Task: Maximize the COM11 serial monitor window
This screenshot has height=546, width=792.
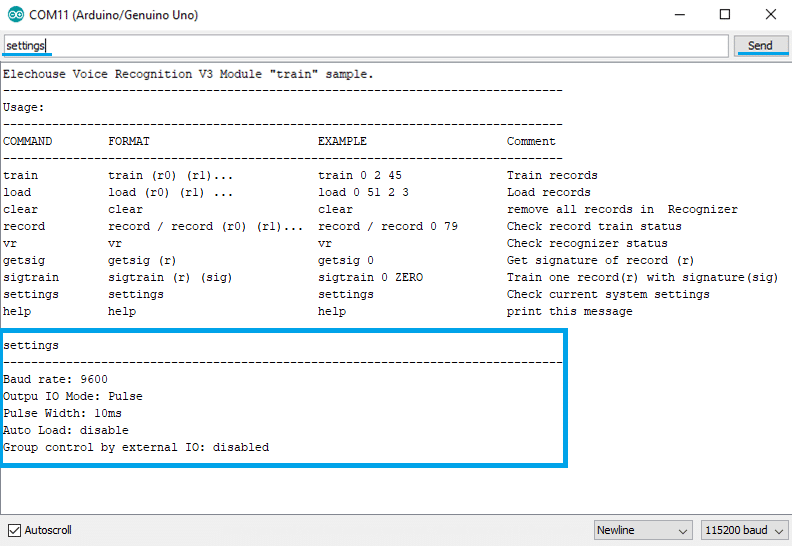Action: click(725, 15)
